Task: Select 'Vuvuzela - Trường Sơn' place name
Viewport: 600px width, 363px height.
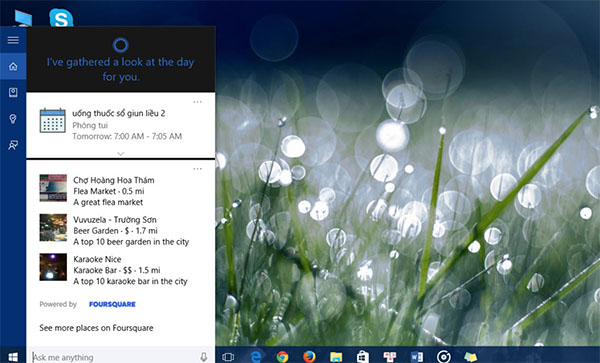Action: click(115, 220)
